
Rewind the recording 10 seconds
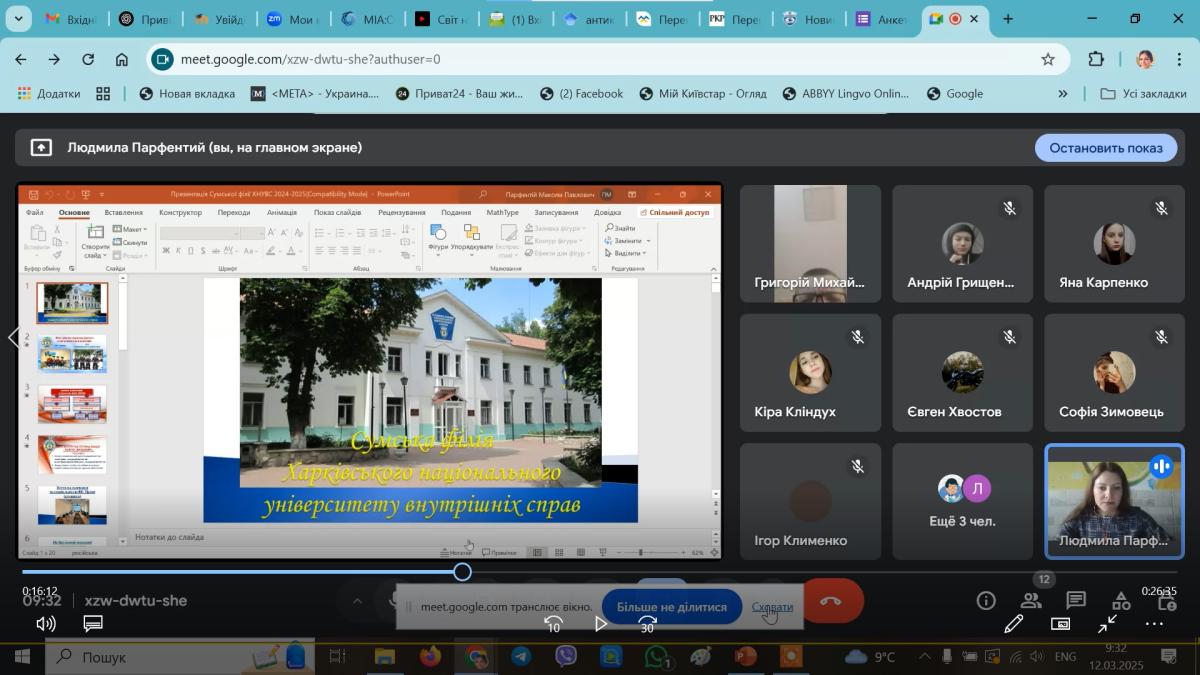[553, 624]
